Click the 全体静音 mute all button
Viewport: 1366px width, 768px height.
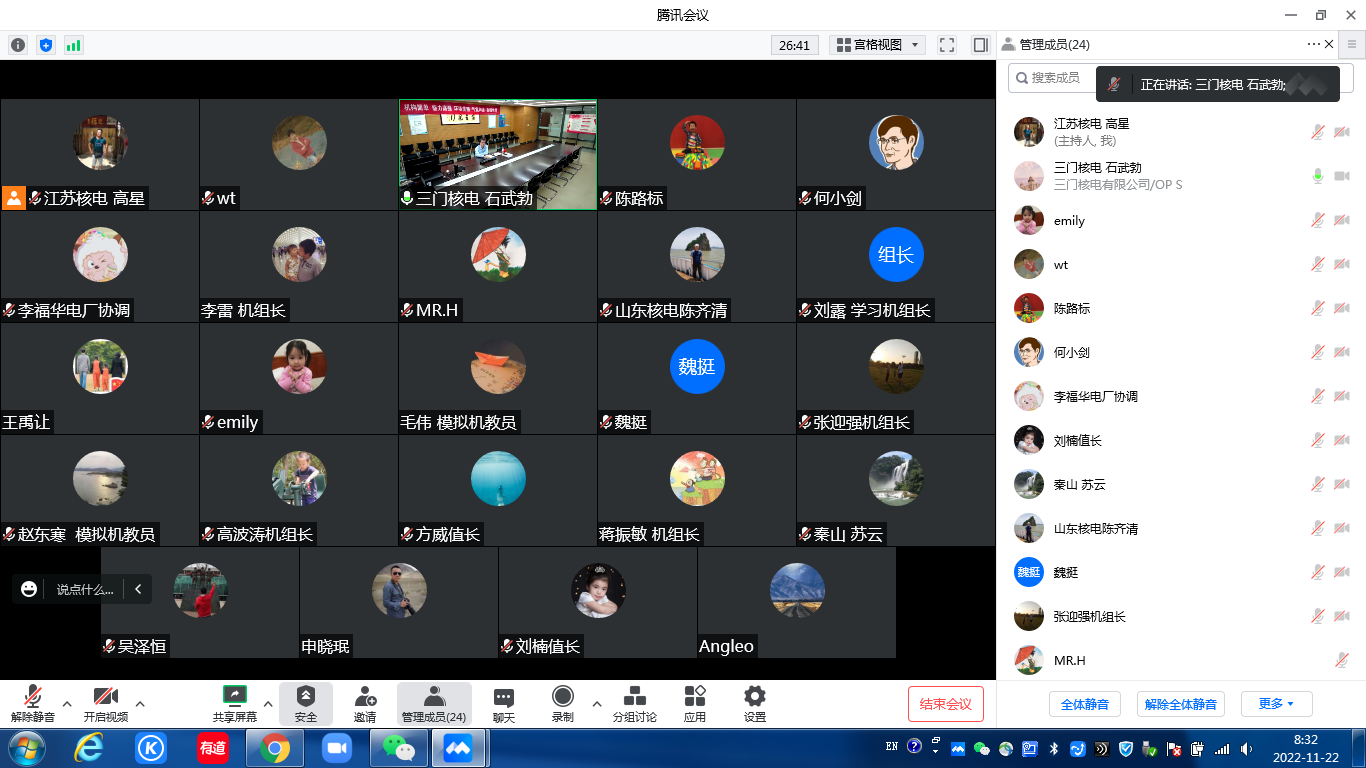pos(1084,704)
